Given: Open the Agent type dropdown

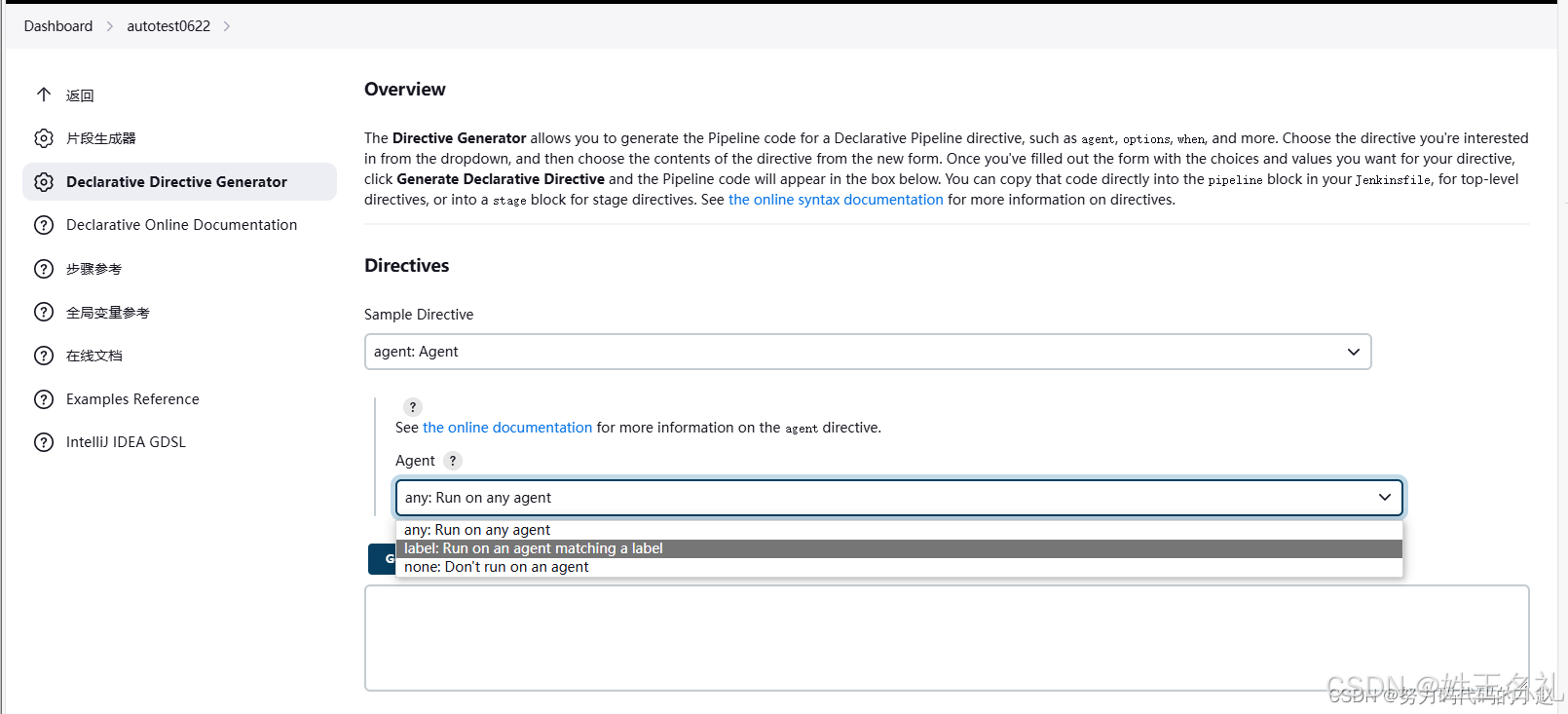Looking at the screenshot, I should pyautogui.click(x=899, y=498).
